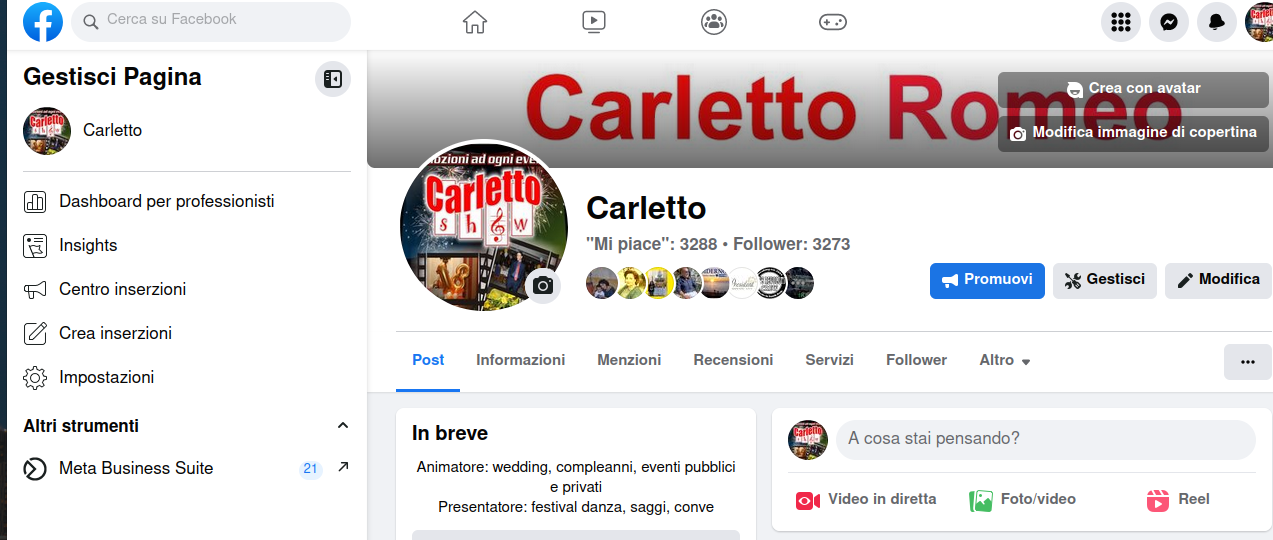Expand the Altro tab dropdown

point(1005,360)
